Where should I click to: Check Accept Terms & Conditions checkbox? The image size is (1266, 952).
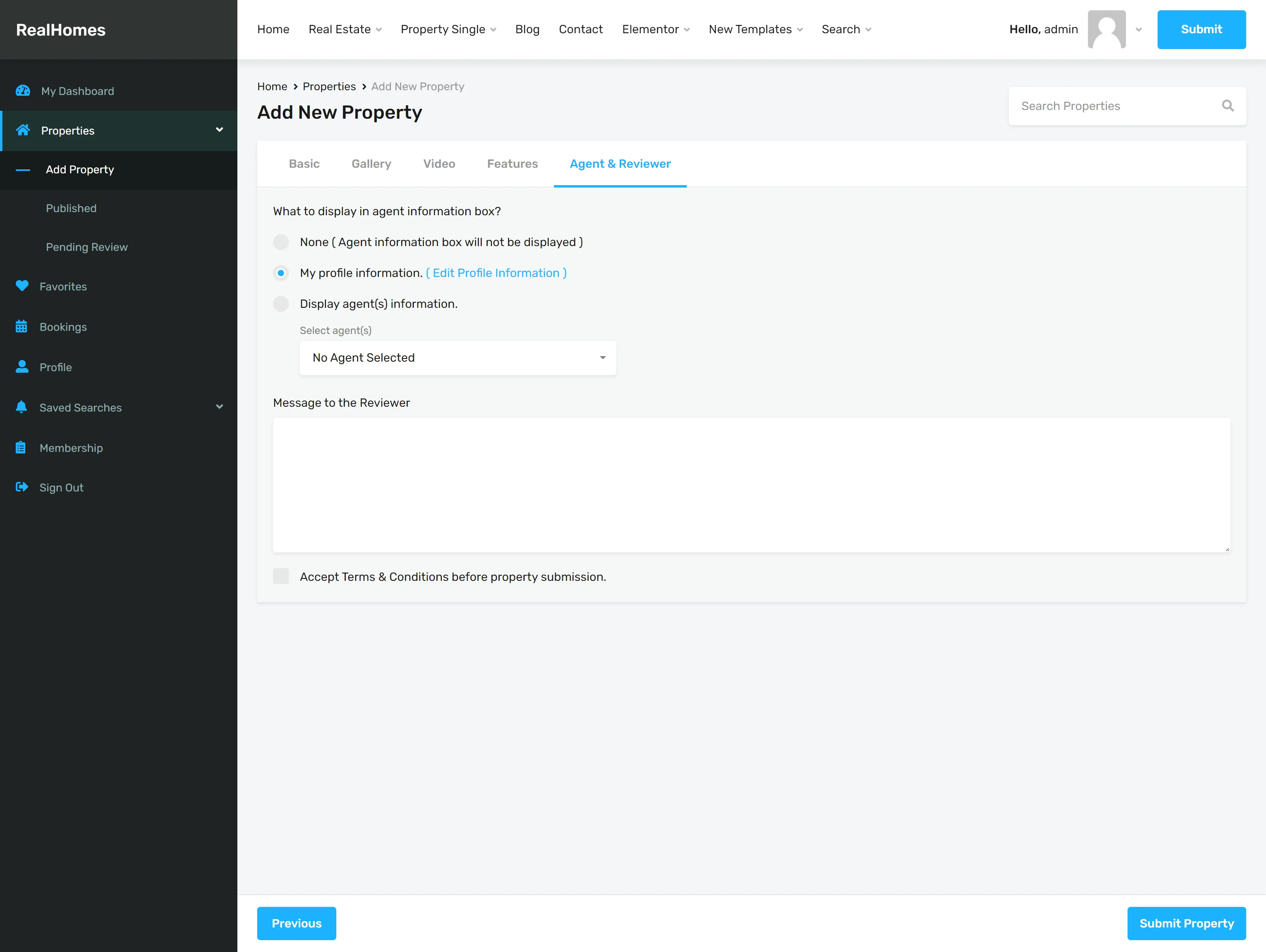[281, 577]
